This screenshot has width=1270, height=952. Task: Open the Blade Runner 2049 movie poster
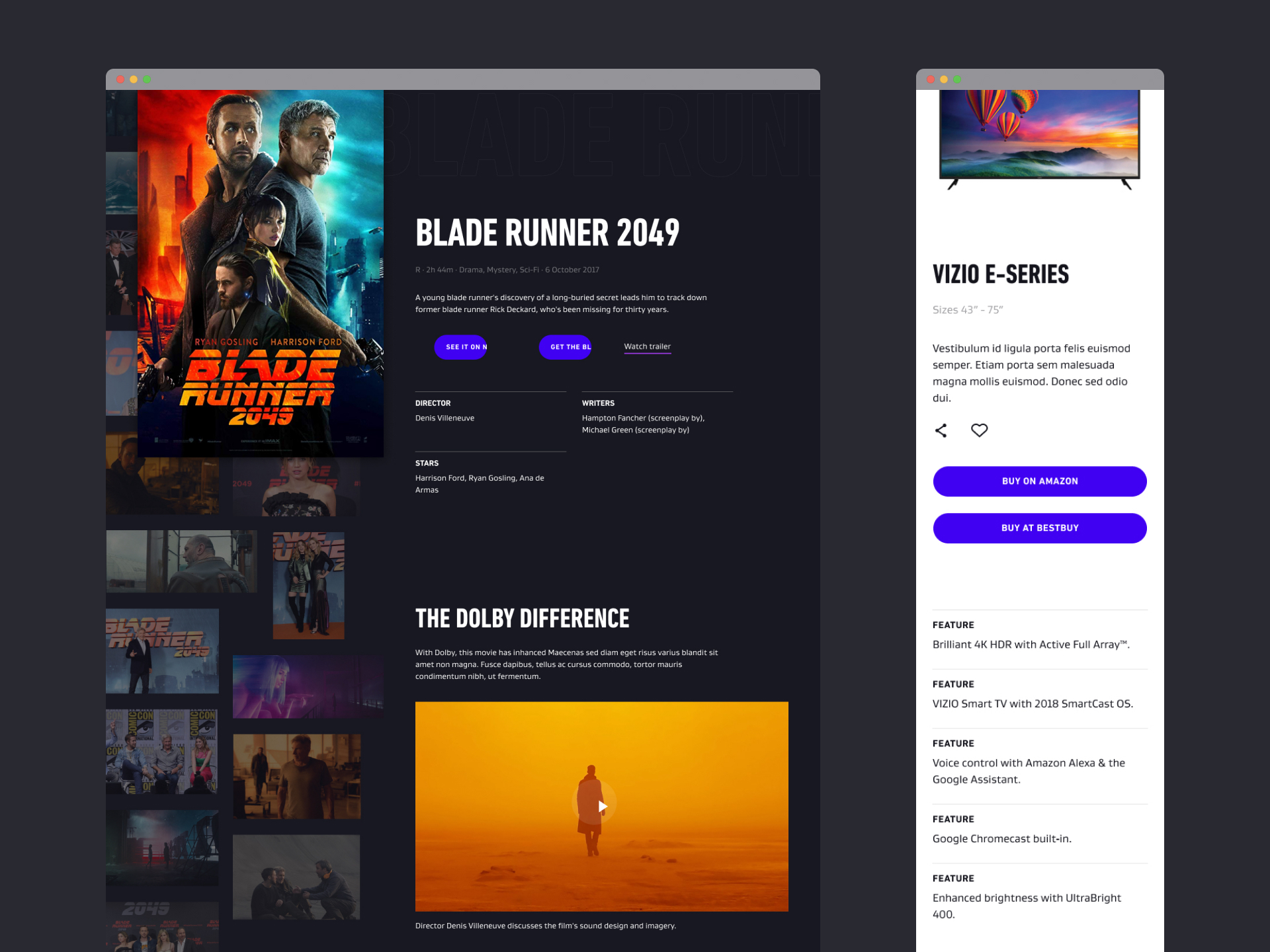(261, 273)
